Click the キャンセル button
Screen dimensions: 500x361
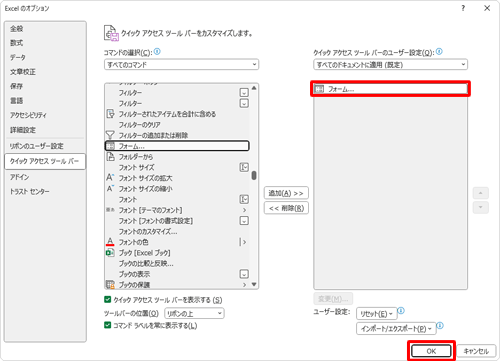coord(476,351)
